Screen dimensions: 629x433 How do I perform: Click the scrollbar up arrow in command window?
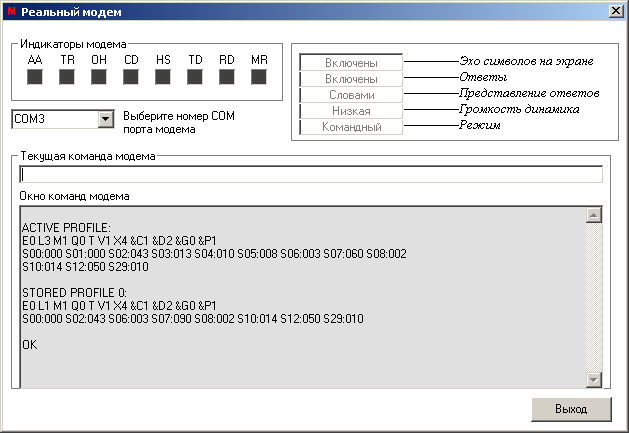point(594,215)
